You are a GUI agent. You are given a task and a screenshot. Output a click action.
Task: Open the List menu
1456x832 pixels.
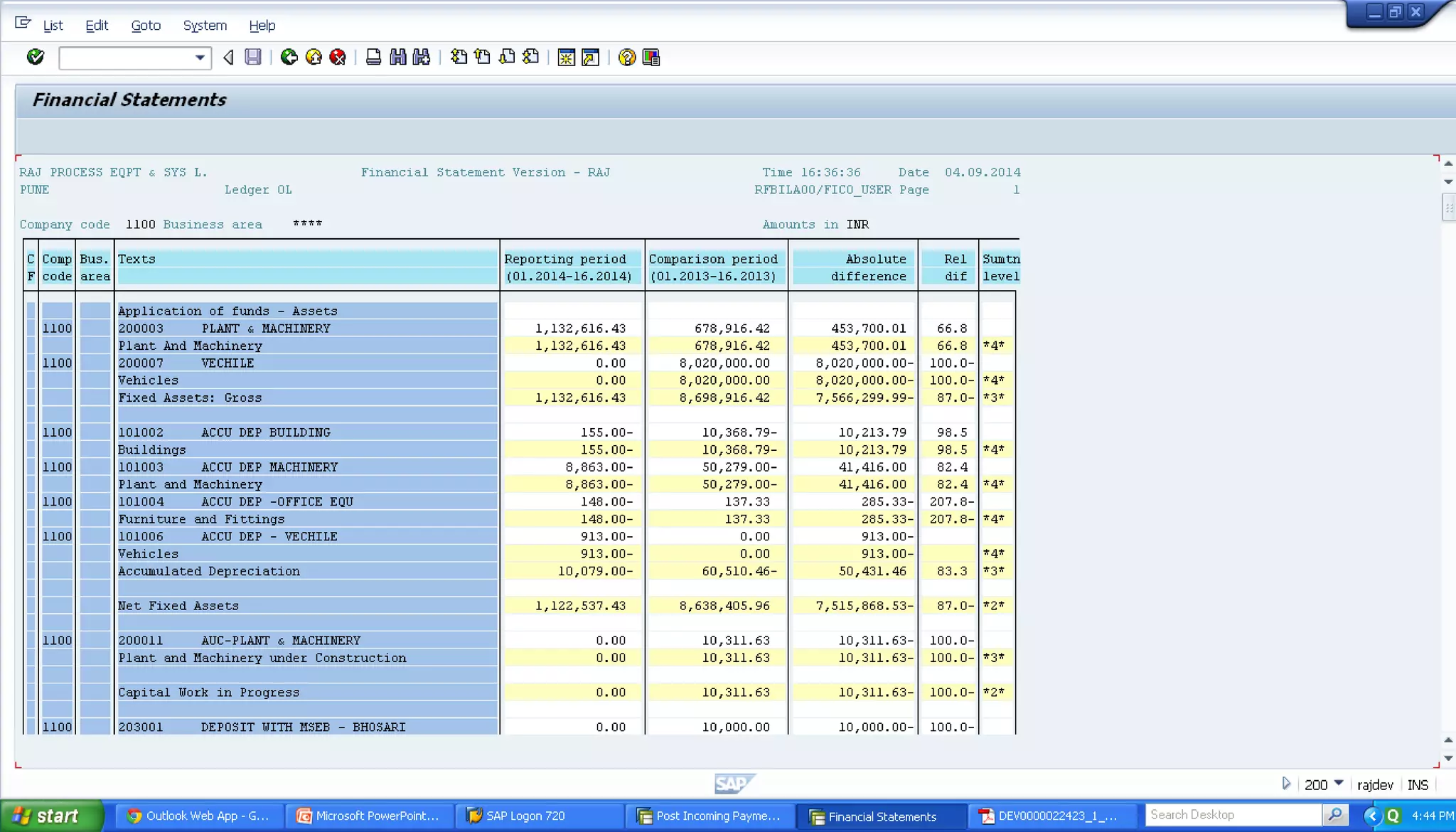pos(53,26)
